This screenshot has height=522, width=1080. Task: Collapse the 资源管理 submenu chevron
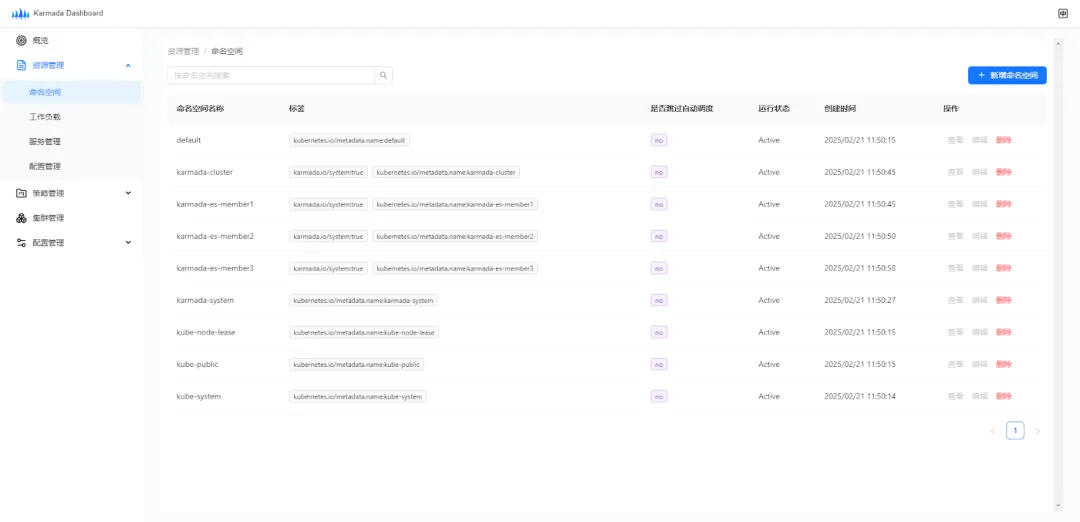click(128, 65)
